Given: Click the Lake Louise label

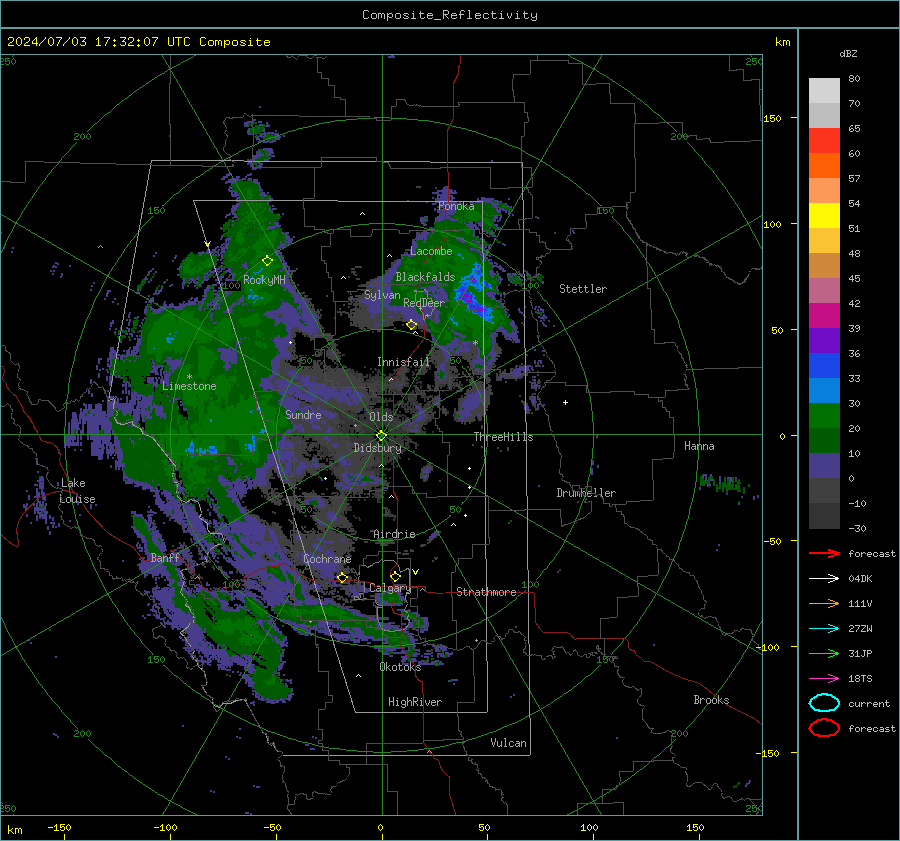Looking at the screenshot, I should [77, 491].
